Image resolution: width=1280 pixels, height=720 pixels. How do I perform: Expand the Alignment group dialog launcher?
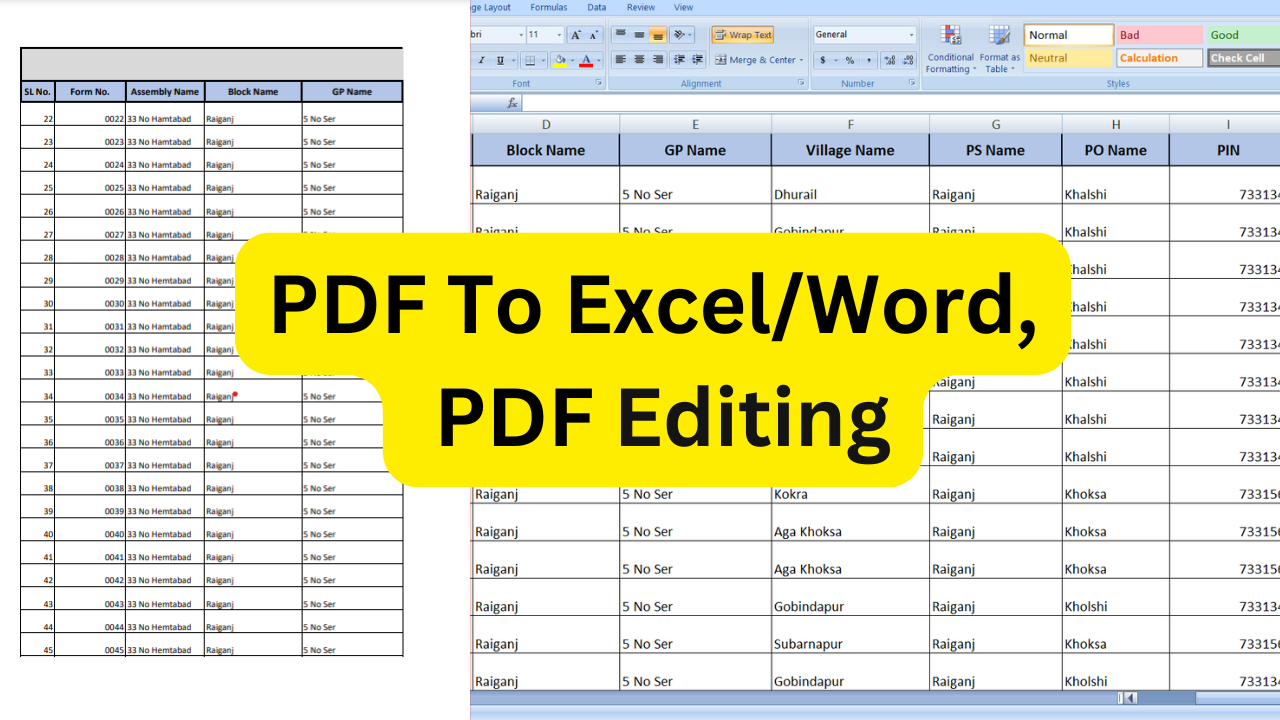pyautogui.click(x=802, y=83)
